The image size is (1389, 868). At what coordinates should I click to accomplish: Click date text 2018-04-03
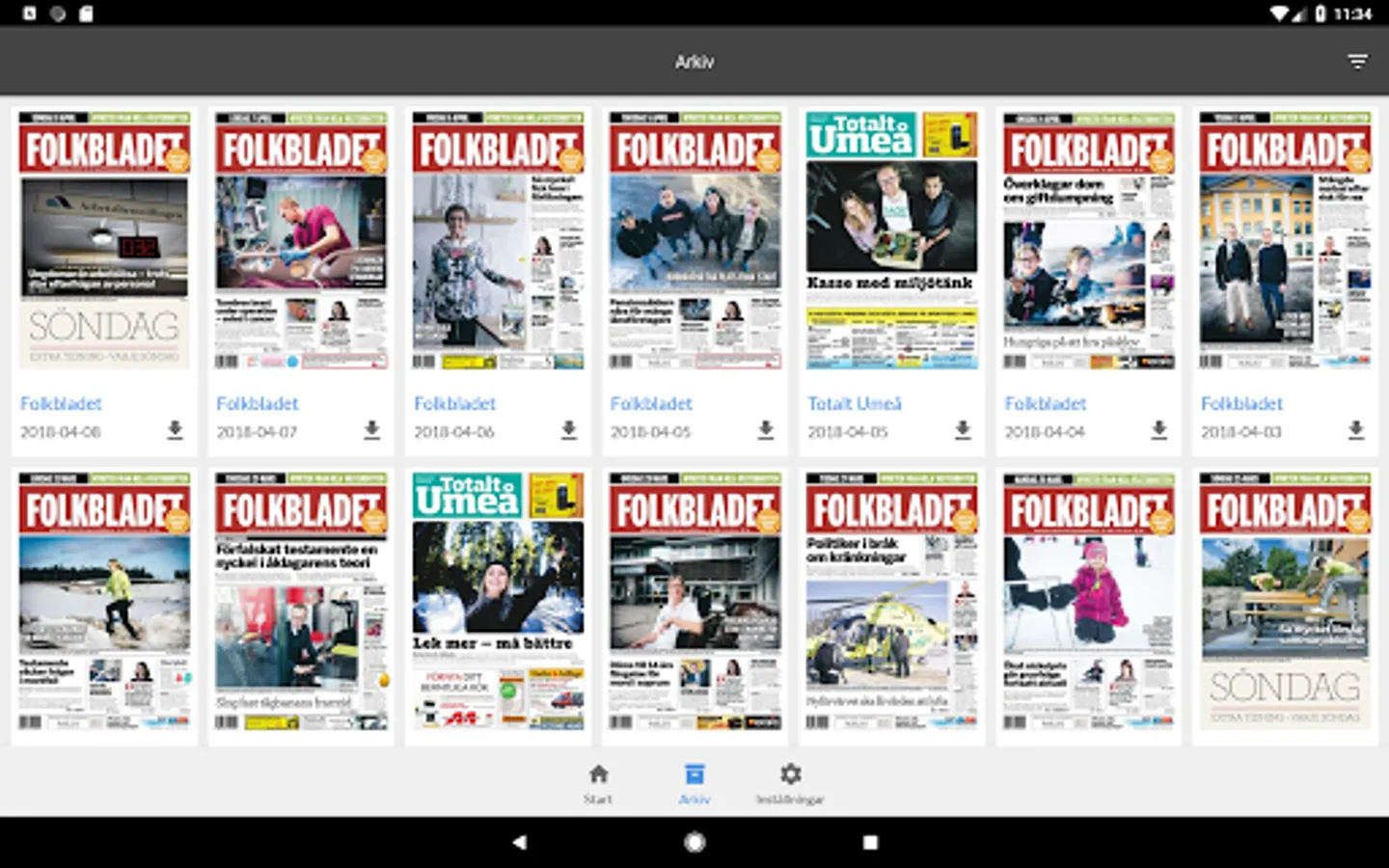tap(1242, 432)
